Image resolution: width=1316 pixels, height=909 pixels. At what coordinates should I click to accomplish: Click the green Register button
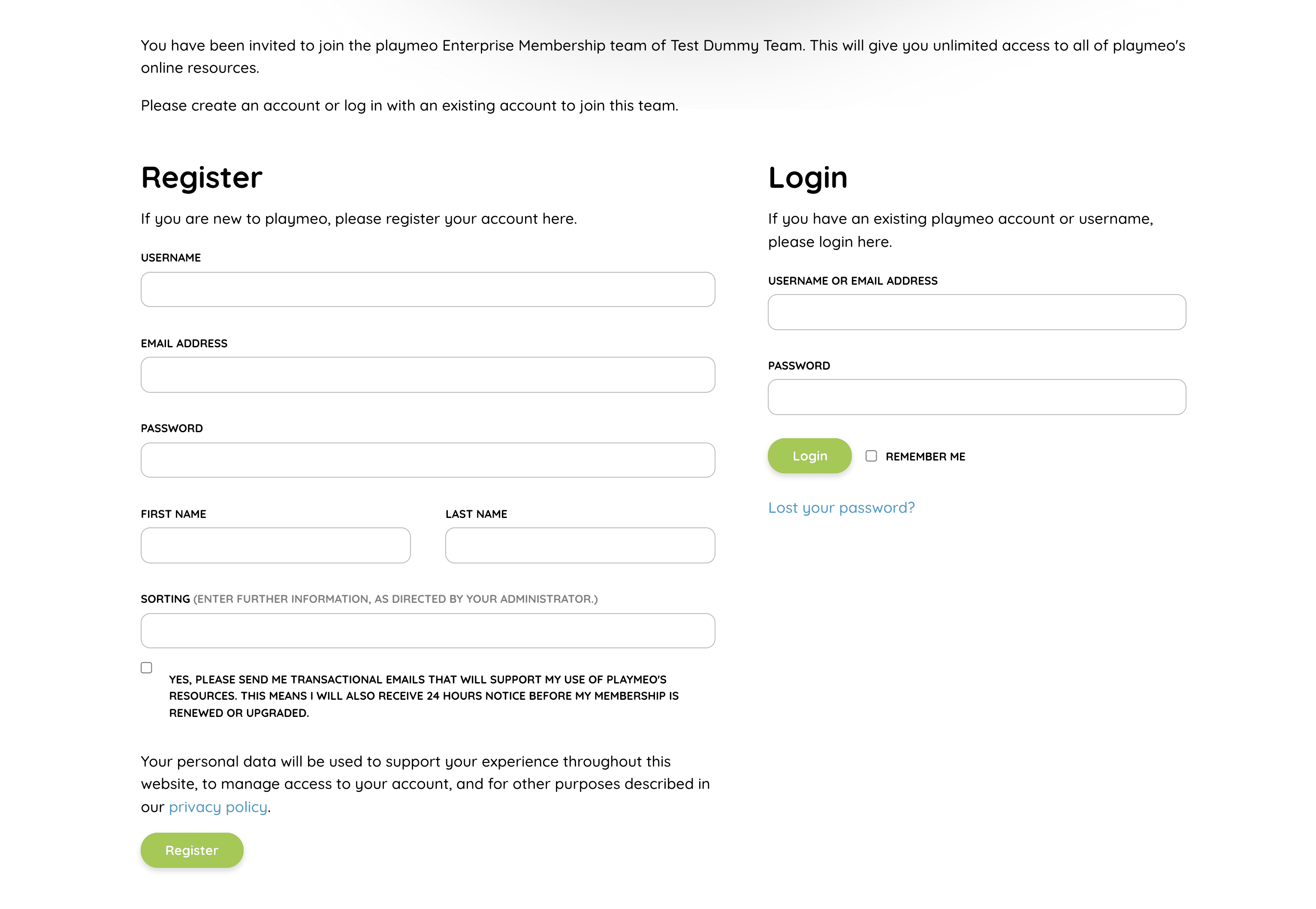pyautogui.click(x=191, y=850)
